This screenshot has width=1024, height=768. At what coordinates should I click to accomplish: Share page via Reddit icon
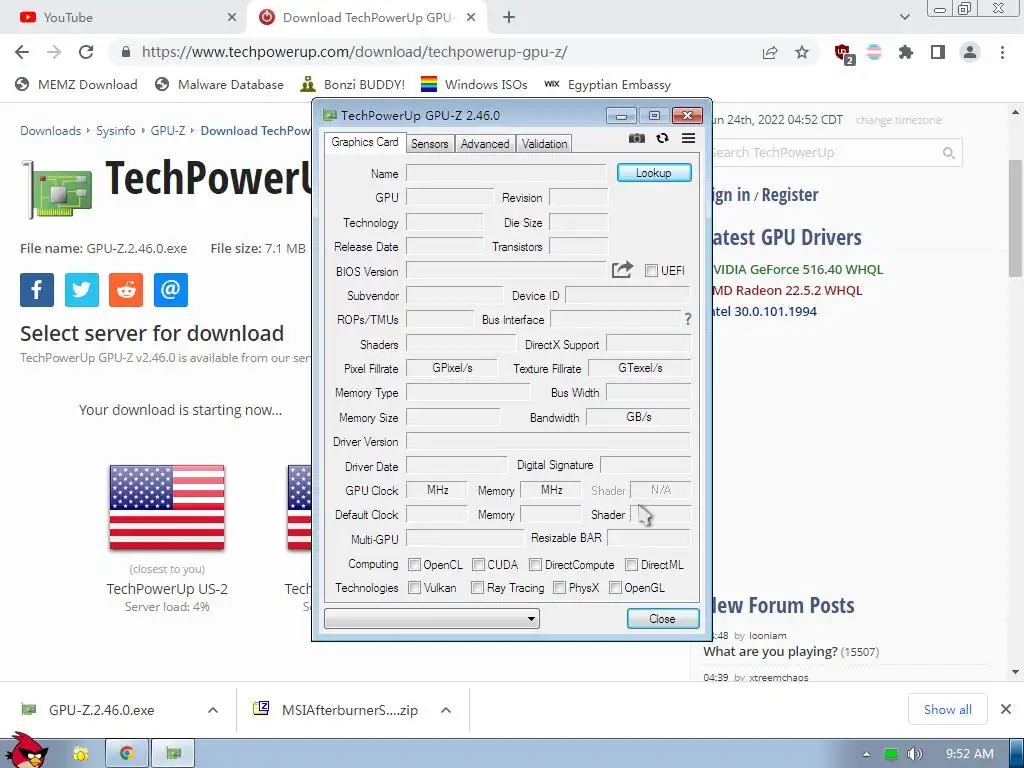[x=126, y=289]
